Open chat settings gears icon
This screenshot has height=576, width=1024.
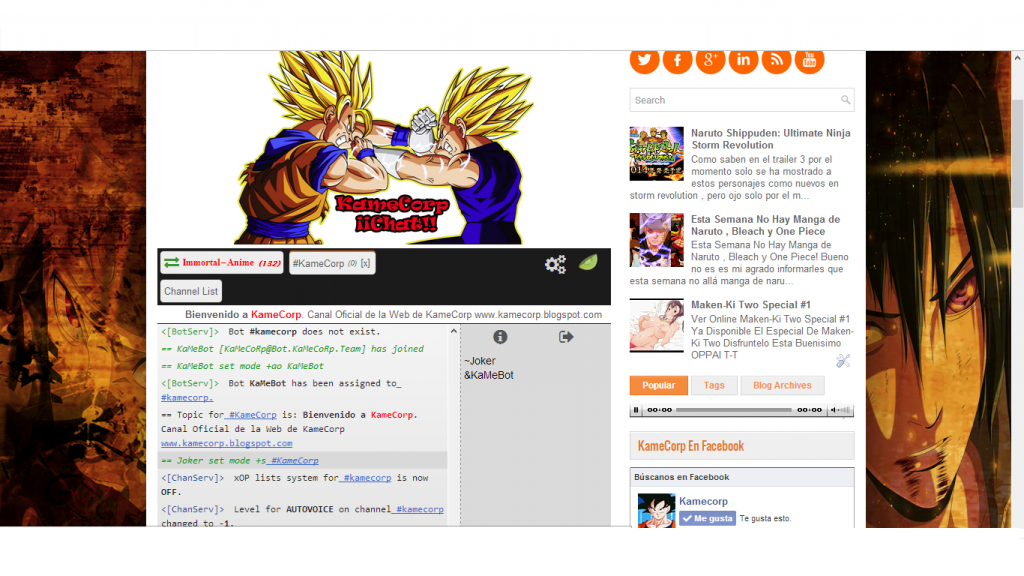pos(555,264)
